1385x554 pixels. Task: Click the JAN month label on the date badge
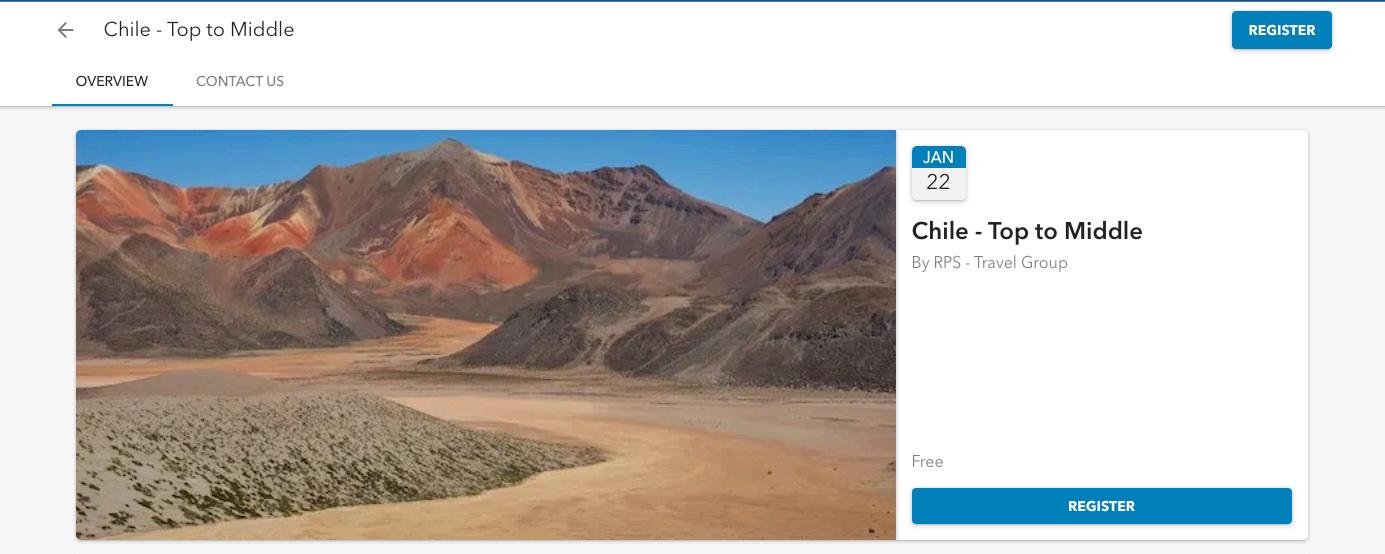tap(938, 157)
